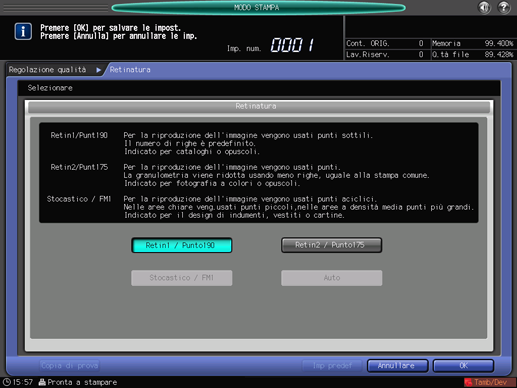517x388 pixels.
Task: Click the Imp predef button
Action: pos(332,366)
